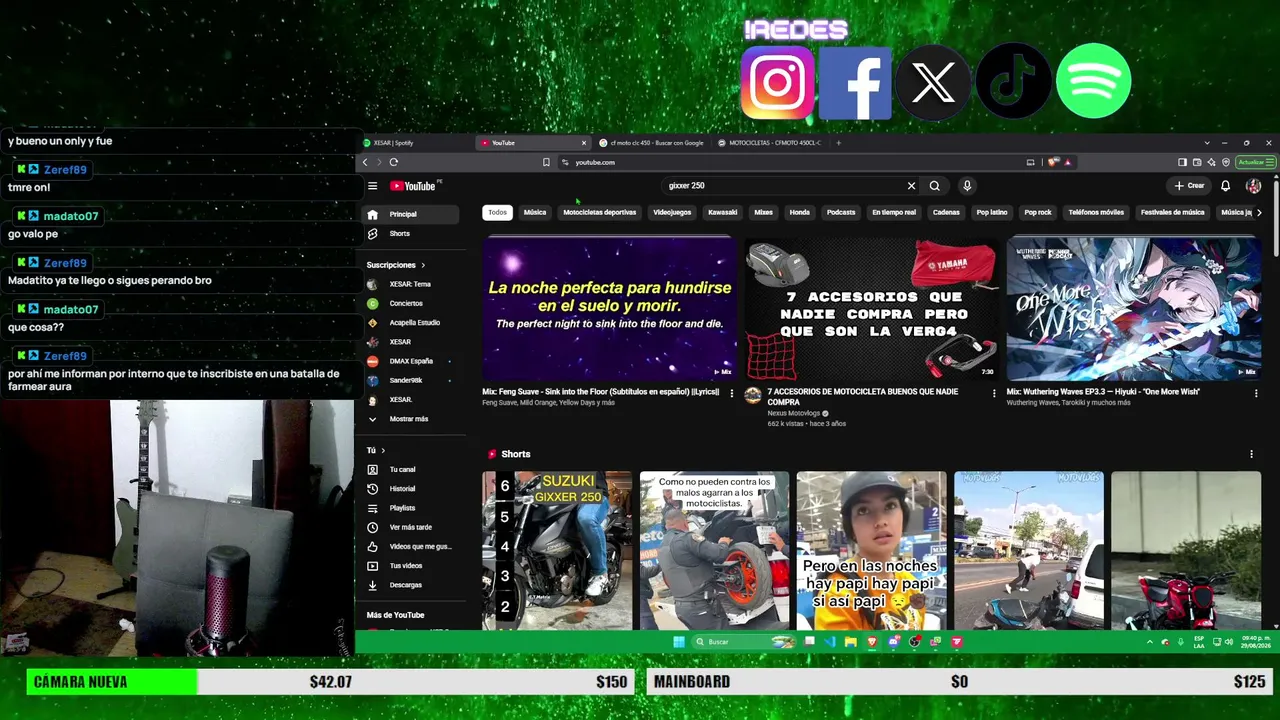Show hidden system tray icons

tap(1149, 642)
